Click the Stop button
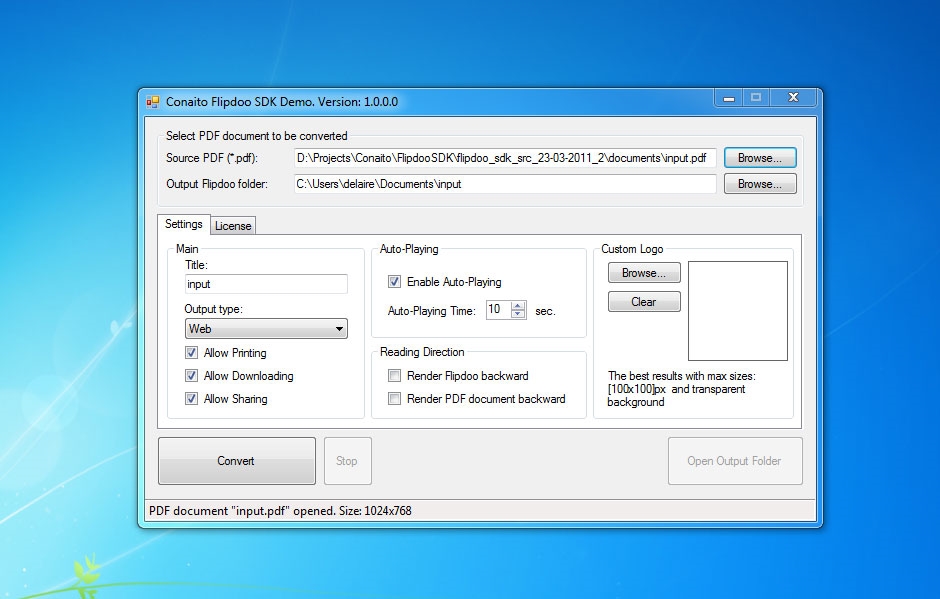 [348, 460]
